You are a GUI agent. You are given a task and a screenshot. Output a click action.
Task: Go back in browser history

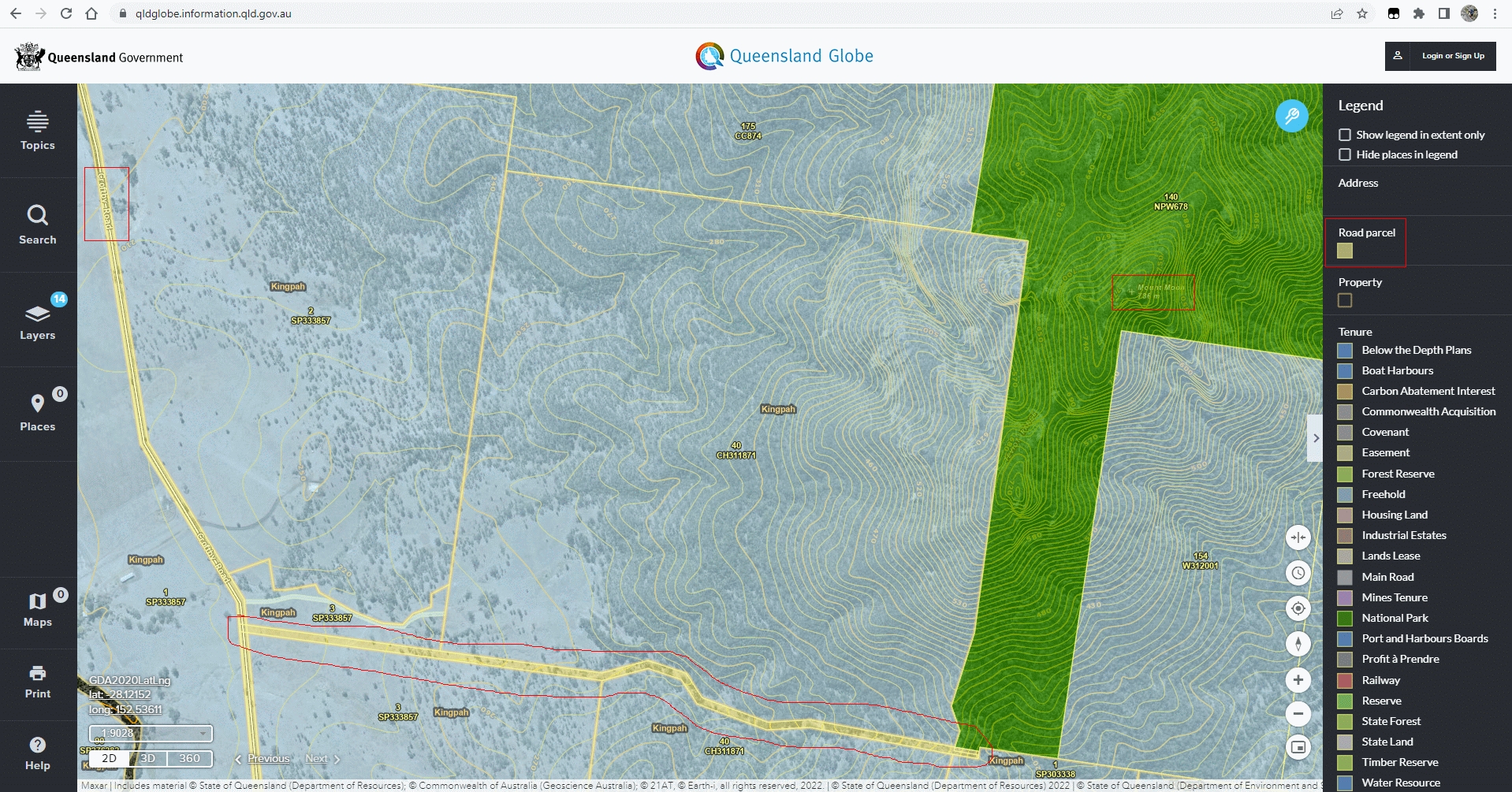point(15,13)
